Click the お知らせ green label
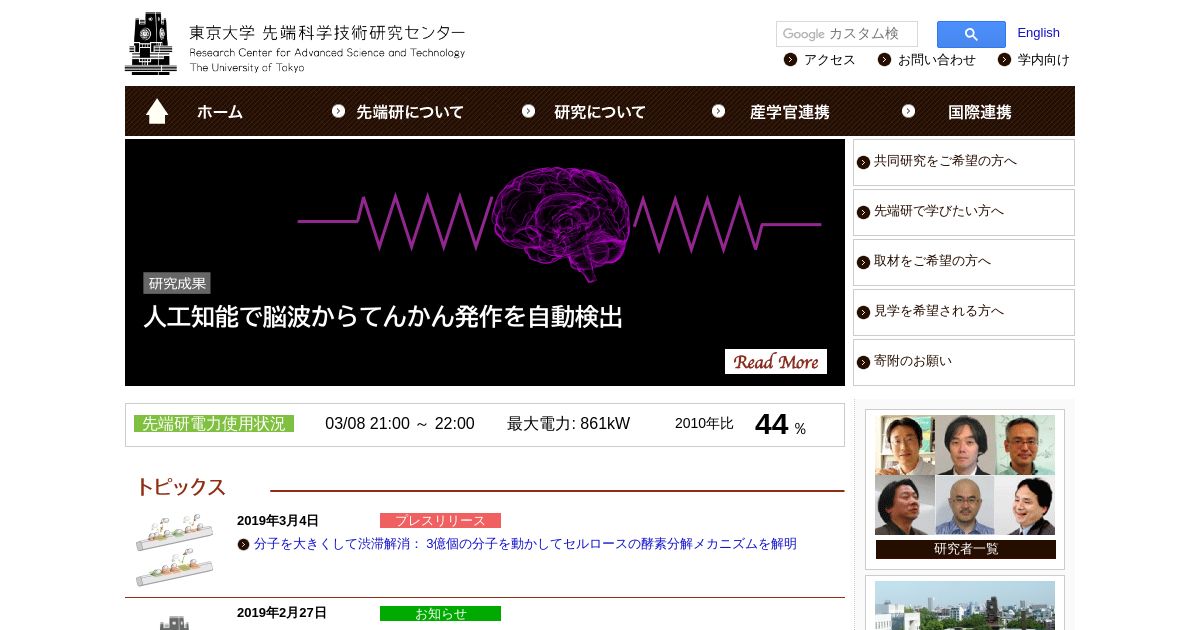 point(440,614)
